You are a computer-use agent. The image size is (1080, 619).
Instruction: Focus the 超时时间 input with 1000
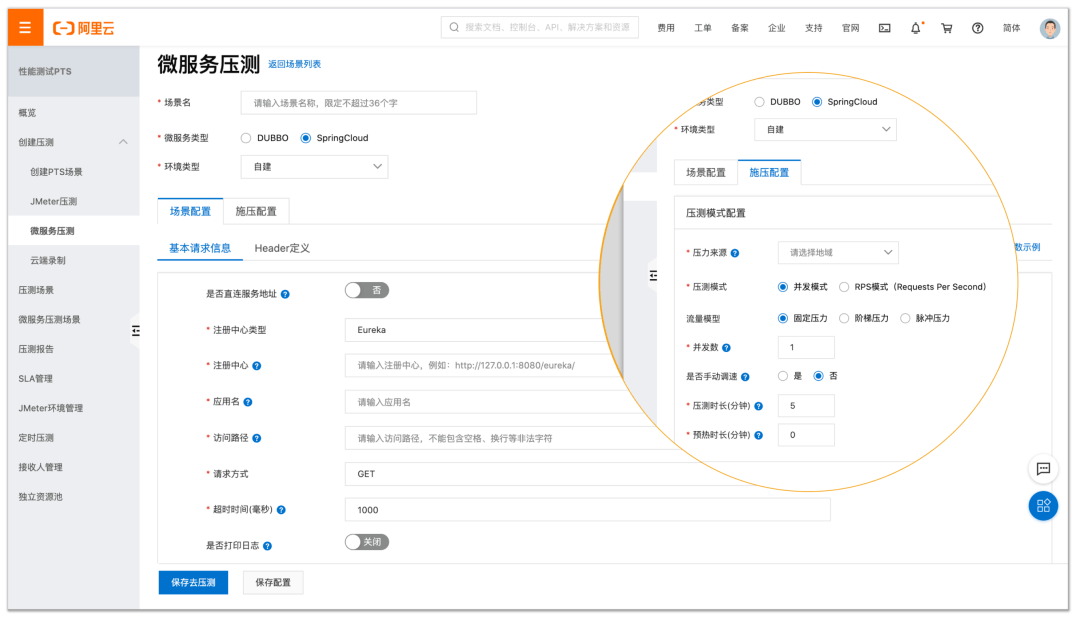[x=588, y=510]
